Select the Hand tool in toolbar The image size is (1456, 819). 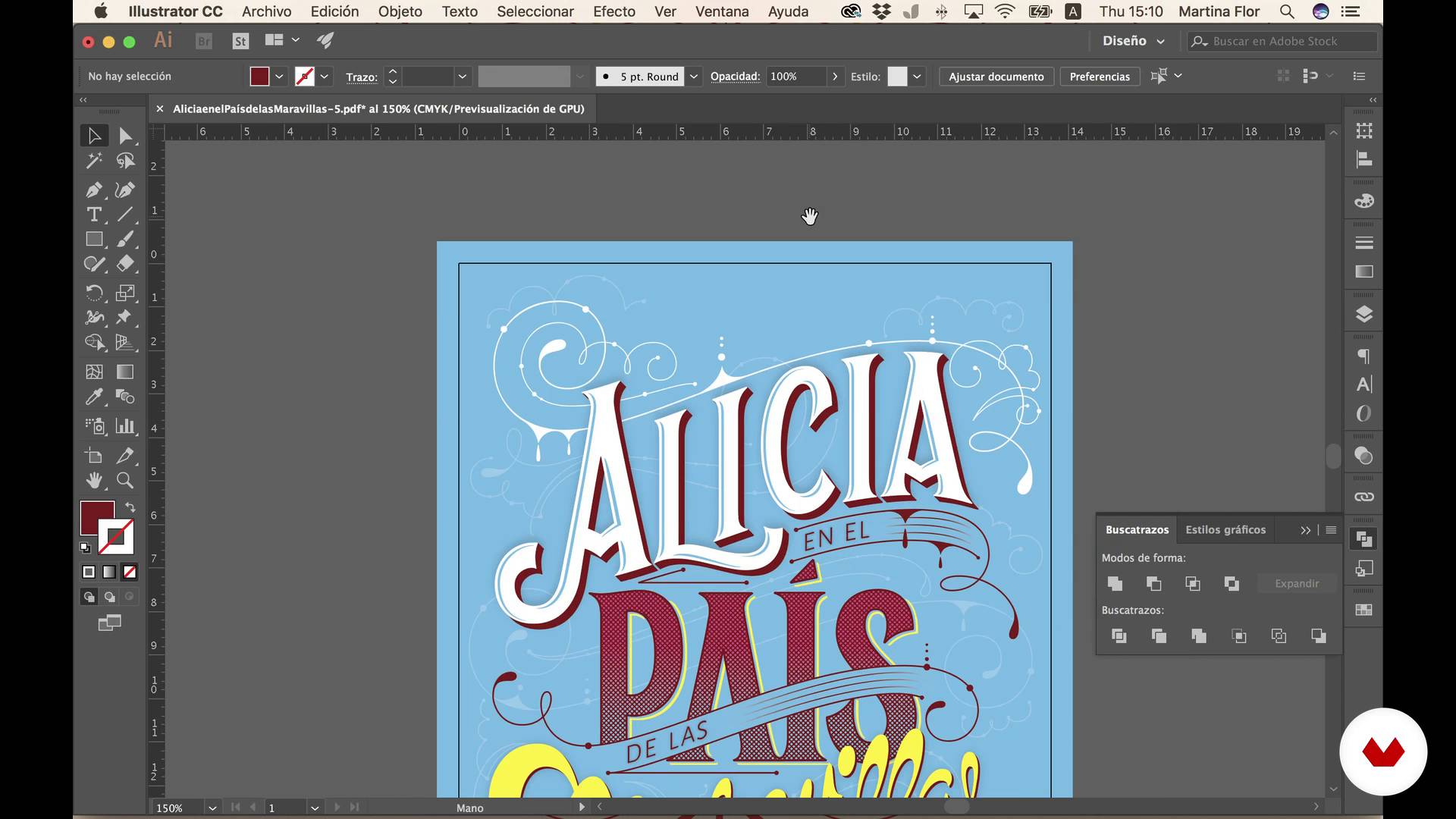tap(94, 480)
